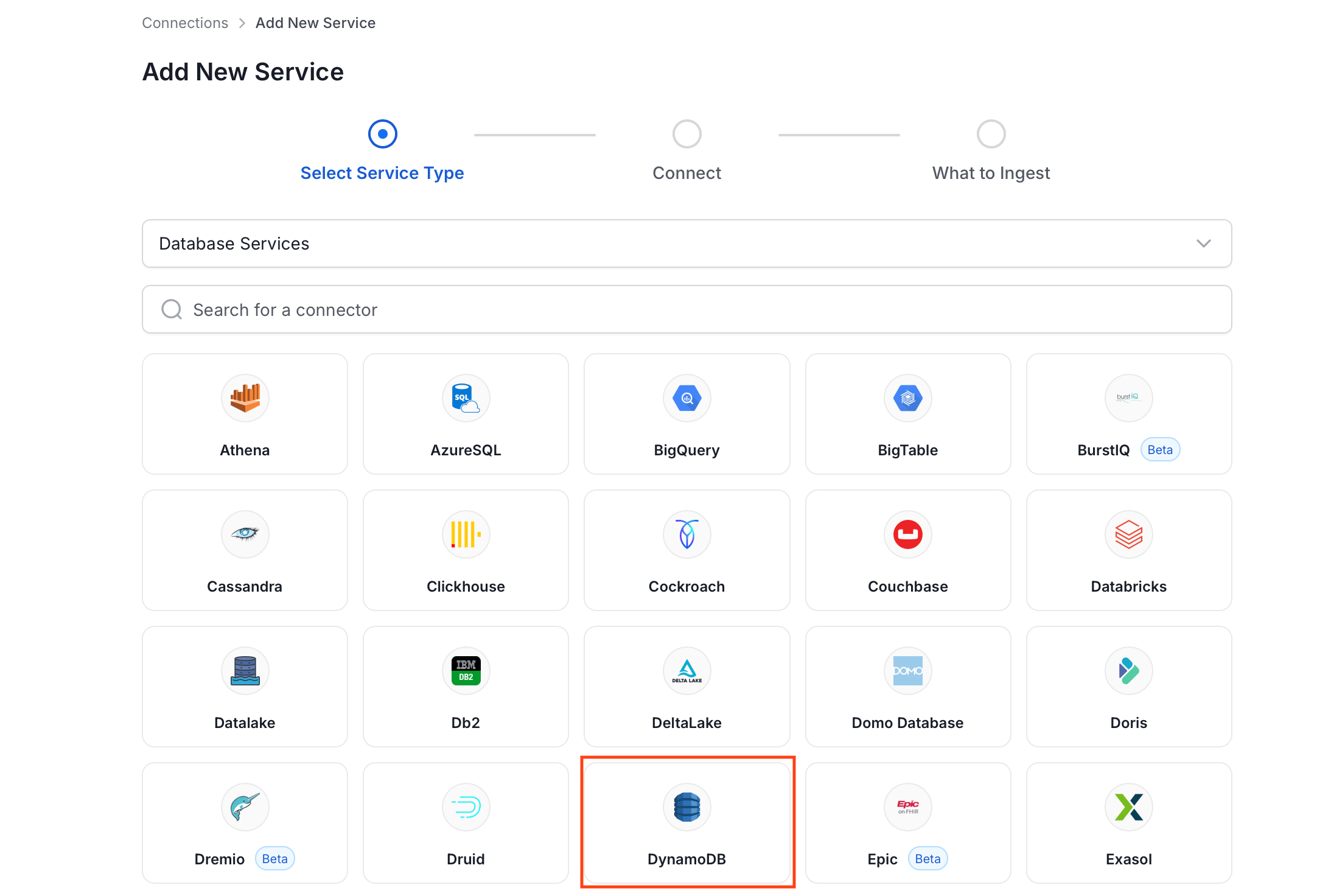Select the Cassandra eye icon
This screenshot has height=896, width=1317.
tap(245, 534)
